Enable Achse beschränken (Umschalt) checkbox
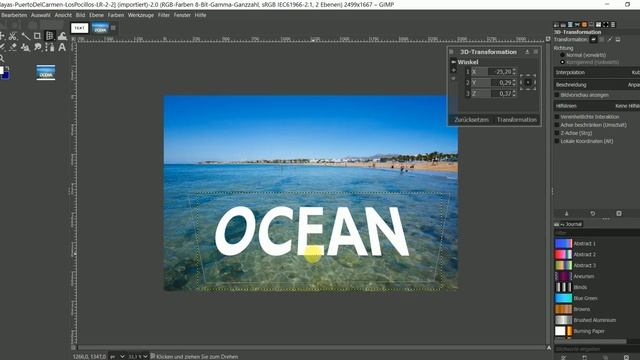640x360 pixels. [557, 125]
